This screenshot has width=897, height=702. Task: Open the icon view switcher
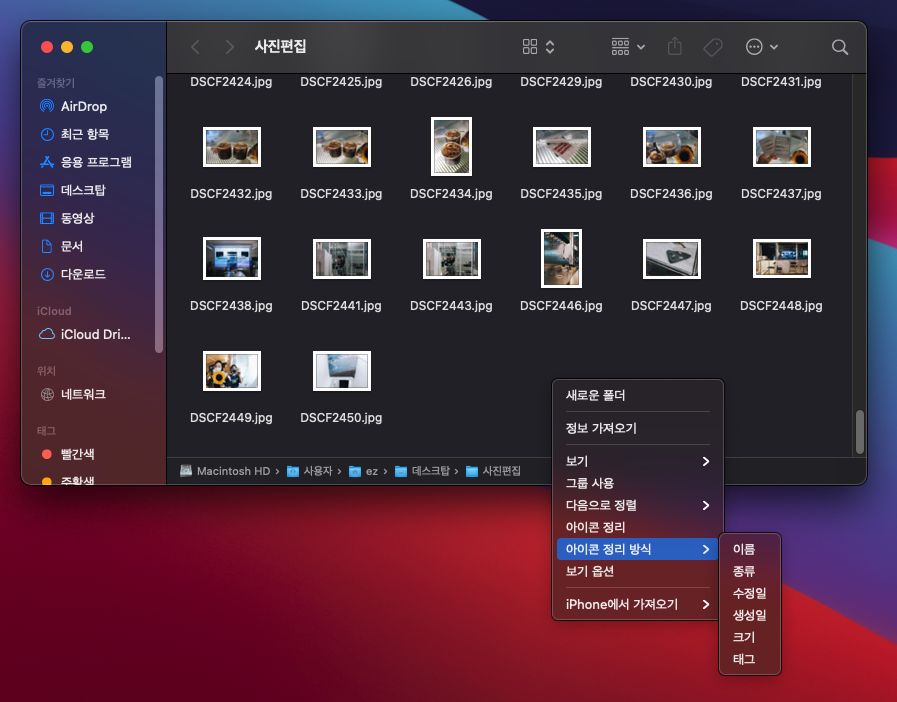[x=538, y=47]
